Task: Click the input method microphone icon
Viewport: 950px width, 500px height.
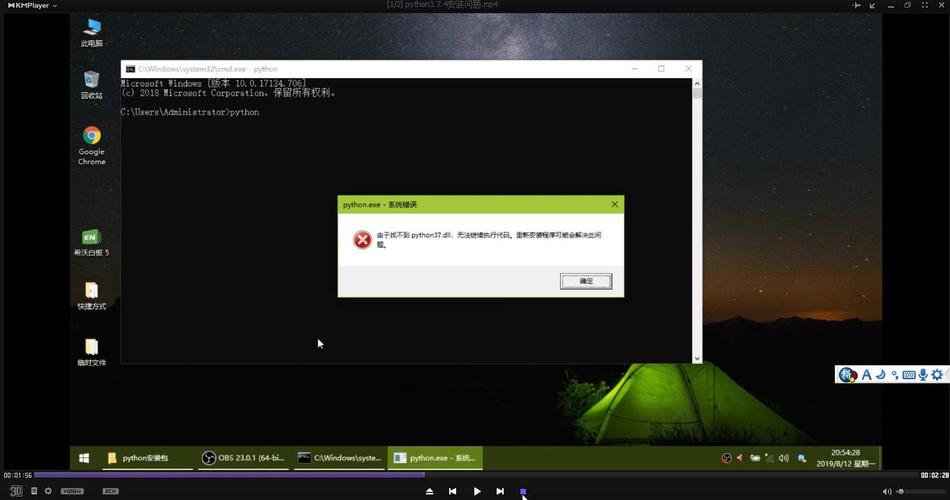Action: pos(923,375)
